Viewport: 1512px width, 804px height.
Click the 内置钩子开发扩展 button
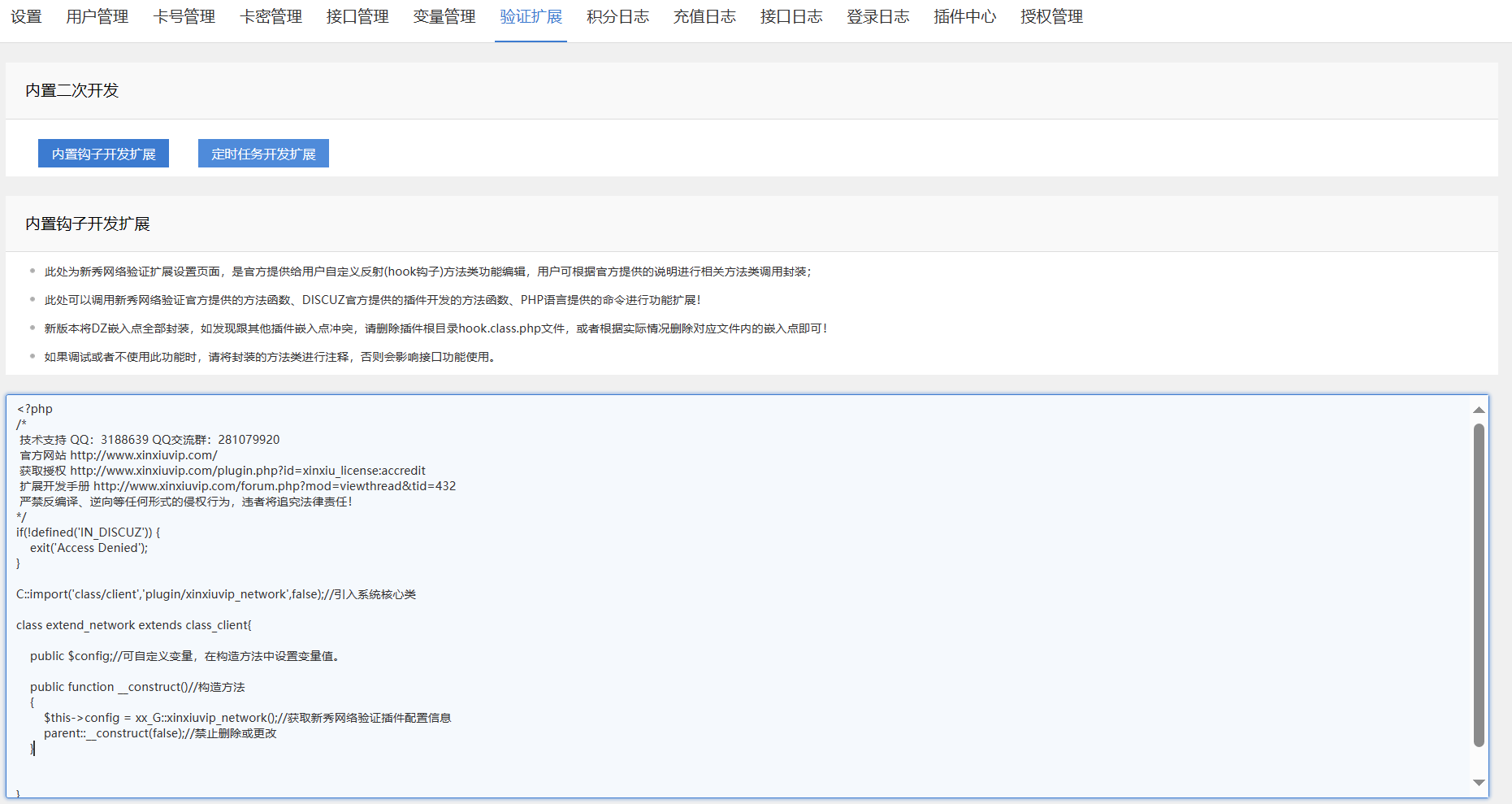point(103,154)
